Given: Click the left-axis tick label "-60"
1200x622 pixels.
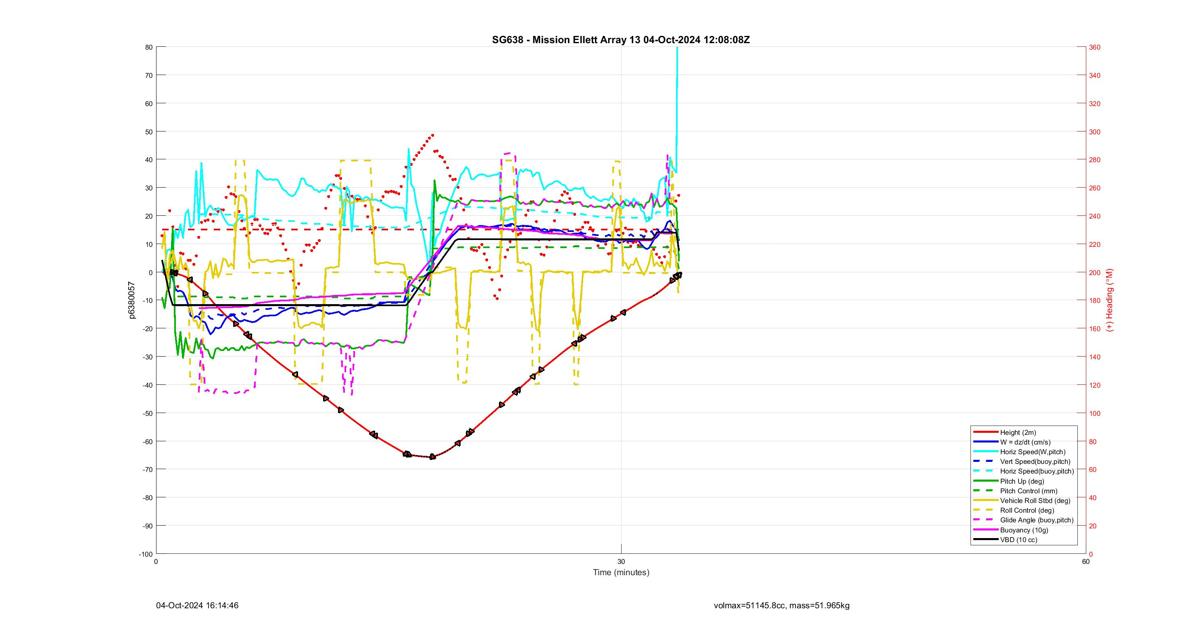Looking at the screenshot, I should (x=147, y=441).
